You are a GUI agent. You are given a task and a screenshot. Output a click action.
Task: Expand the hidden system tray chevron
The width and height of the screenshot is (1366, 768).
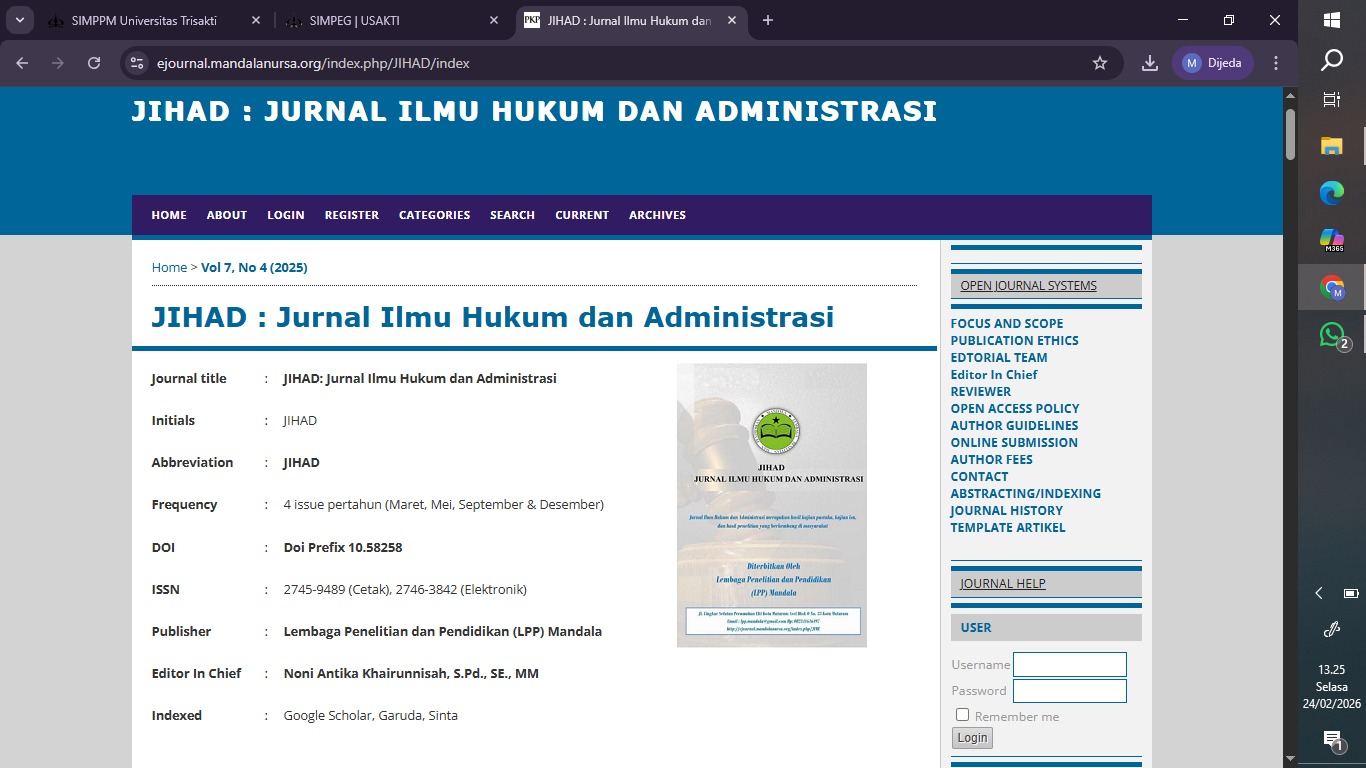pos(1318,593)
